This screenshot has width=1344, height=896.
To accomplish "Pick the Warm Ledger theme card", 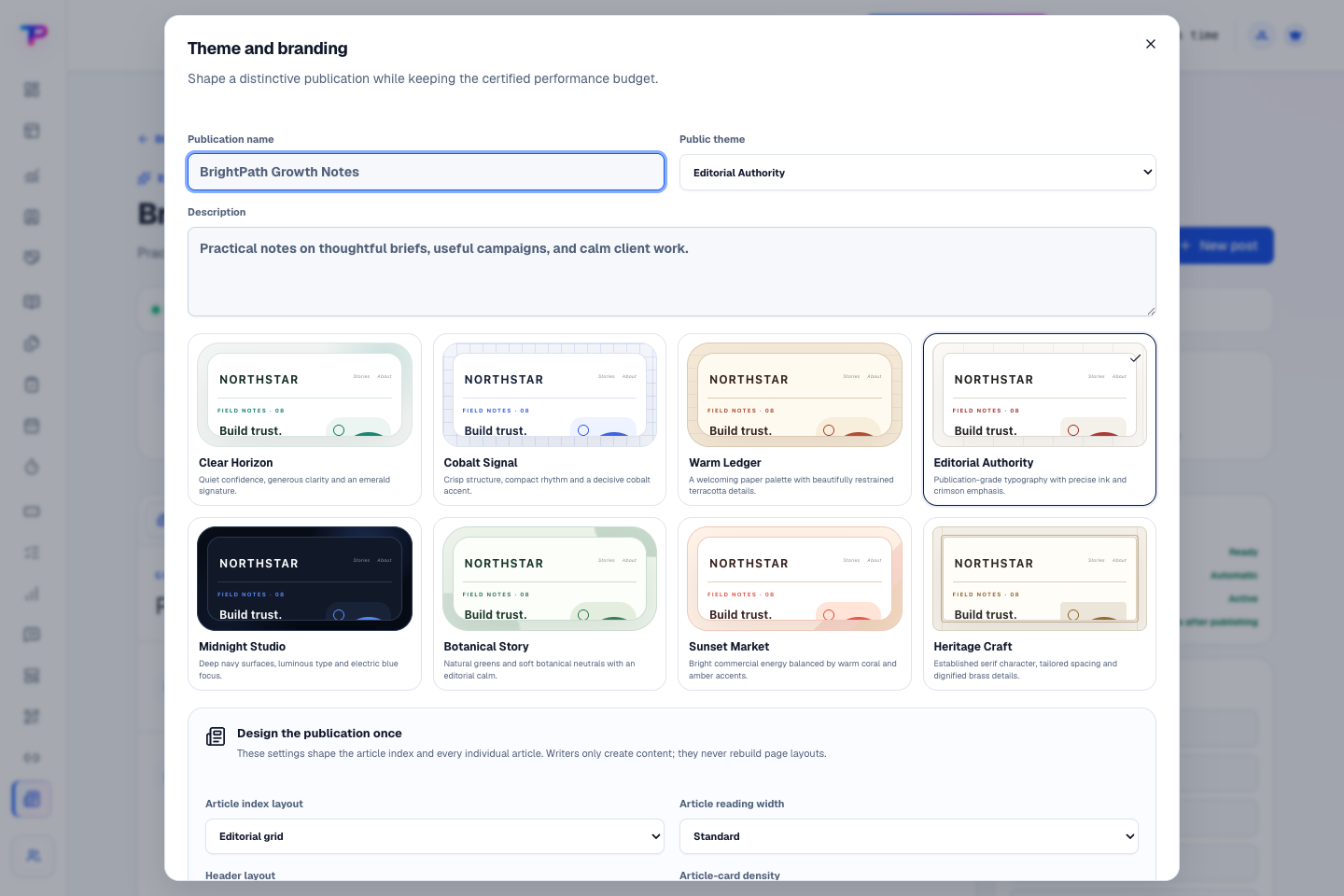I will tap(794, 419).
